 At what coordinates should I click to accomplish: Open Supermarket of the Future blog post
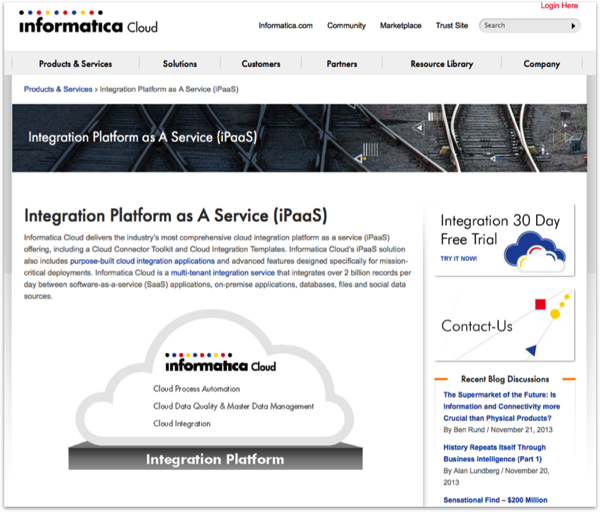[501, 406]
